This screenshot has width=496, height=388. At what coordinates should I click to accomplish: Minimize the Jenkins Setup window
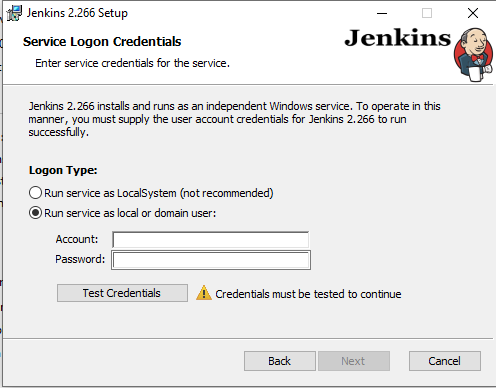pyautogui.click(x=382, y=13)
